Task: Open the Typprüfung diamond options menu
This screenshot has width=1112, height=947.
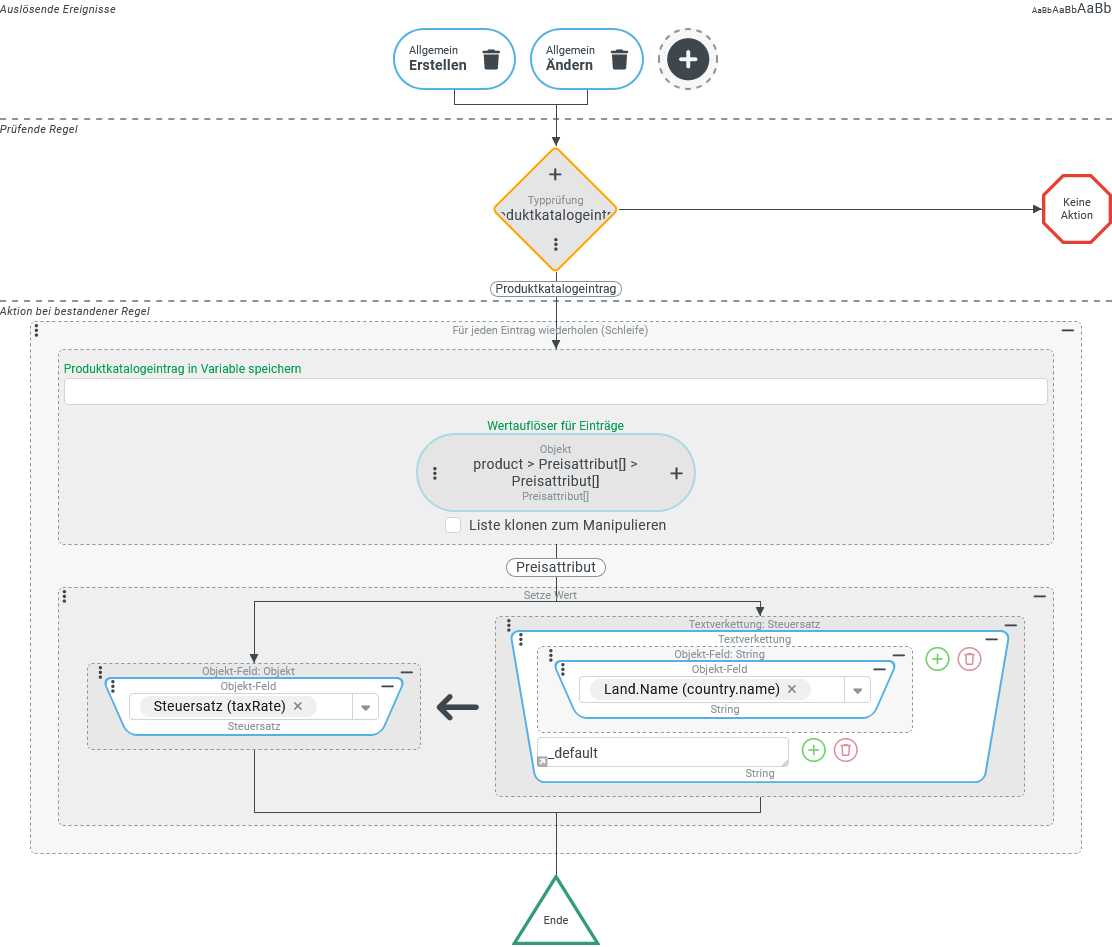Action: click(x=556, y=245)
